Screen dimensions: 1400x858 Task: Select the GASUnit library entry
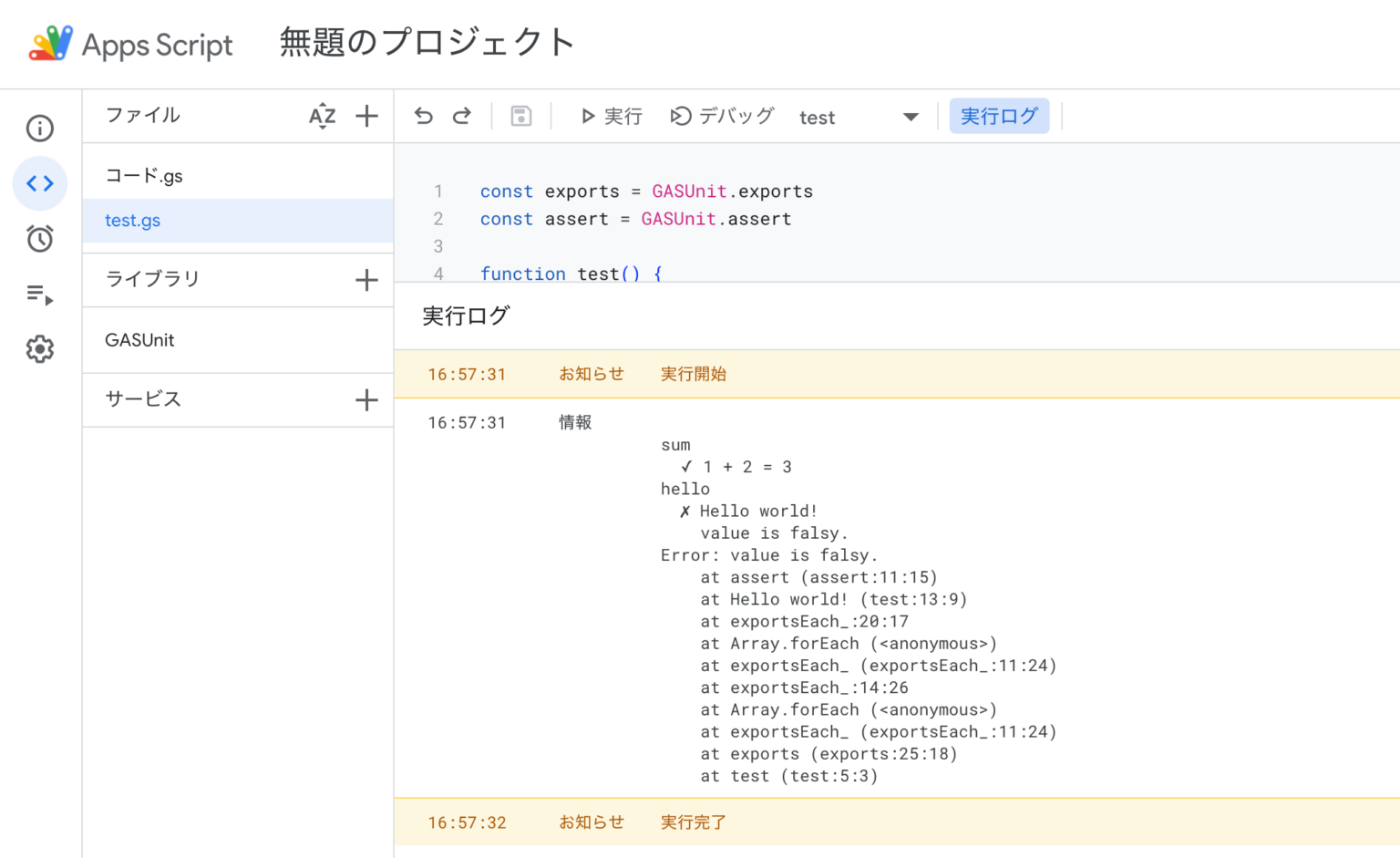pyautogui.click(x=139, y=340)
